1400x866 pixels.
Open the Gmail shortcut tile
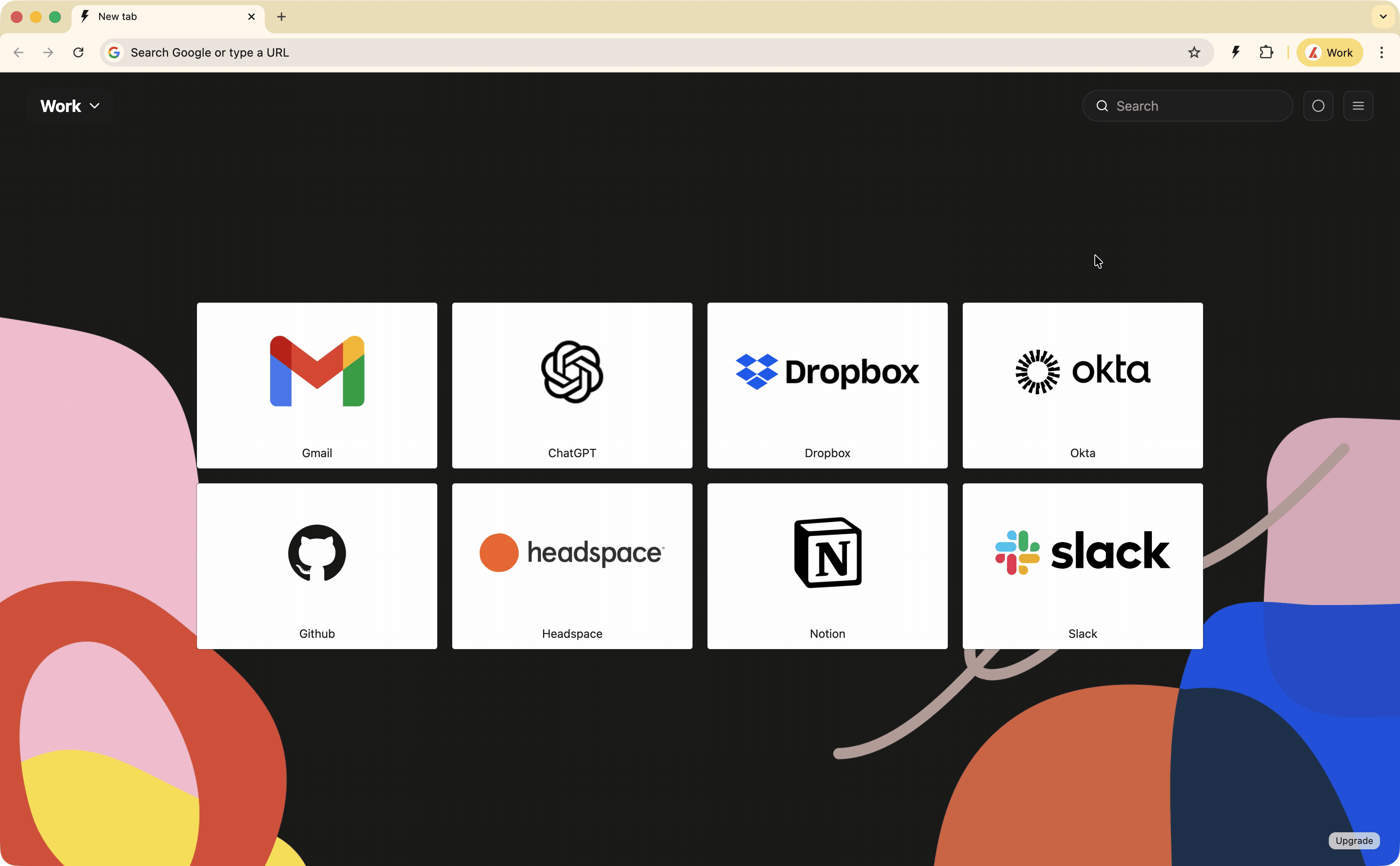317,385
